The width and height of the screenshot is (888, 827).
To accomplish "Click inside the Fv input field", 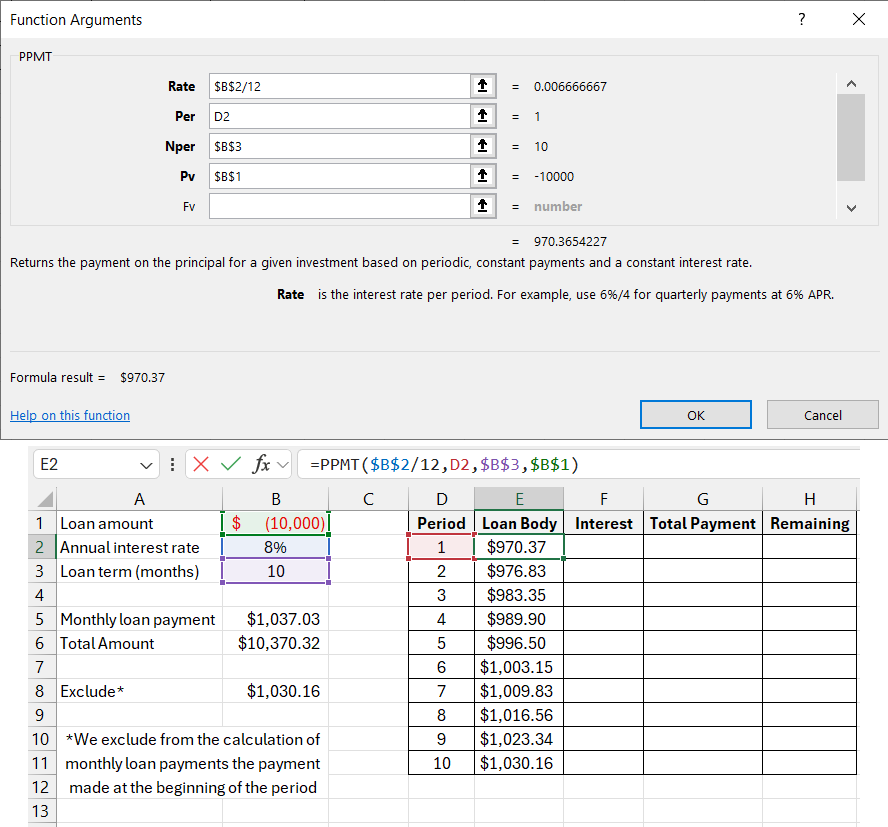I will pos(339,206).
